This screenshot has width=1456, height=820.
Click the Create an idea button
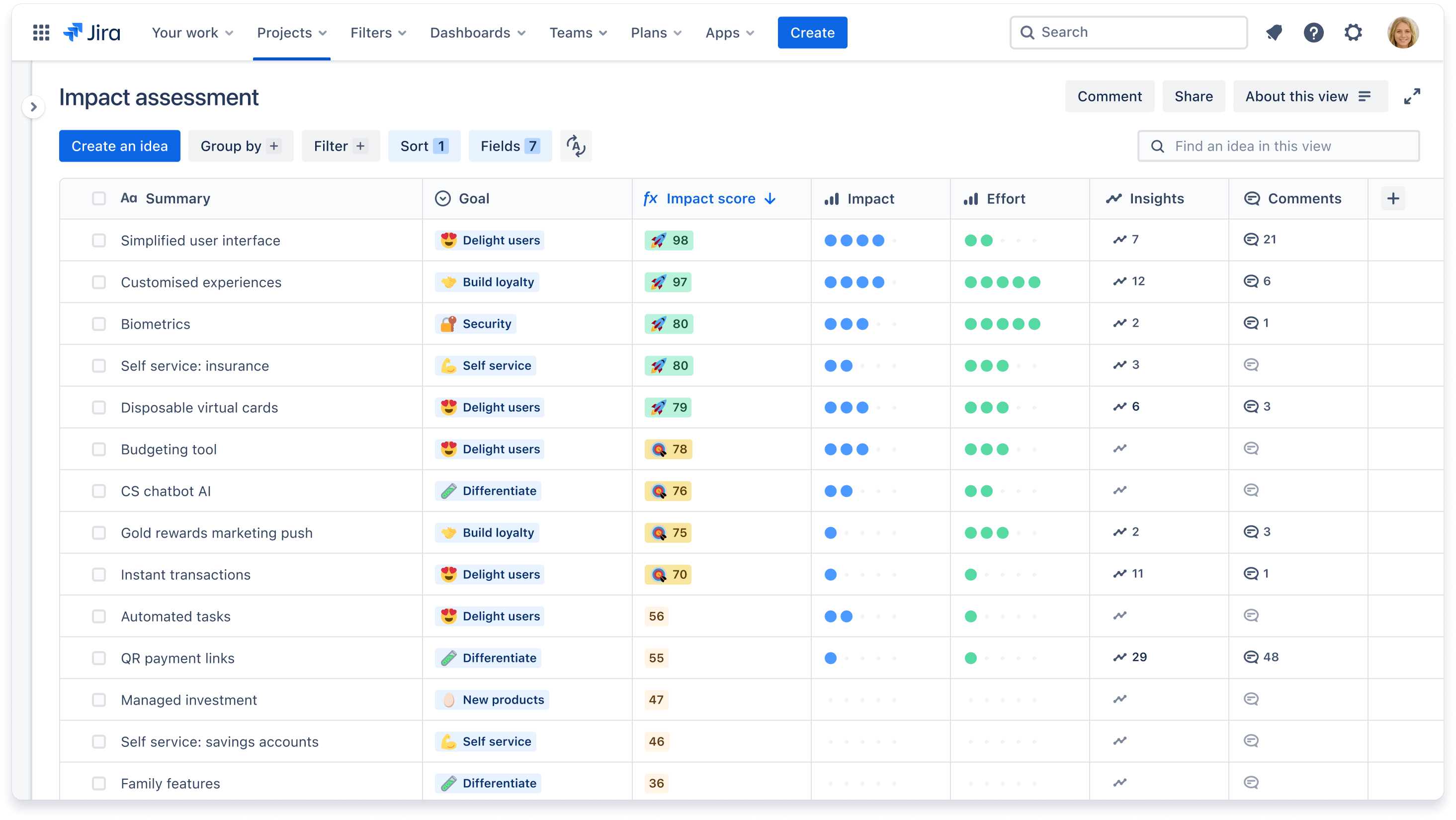[119, 145]
